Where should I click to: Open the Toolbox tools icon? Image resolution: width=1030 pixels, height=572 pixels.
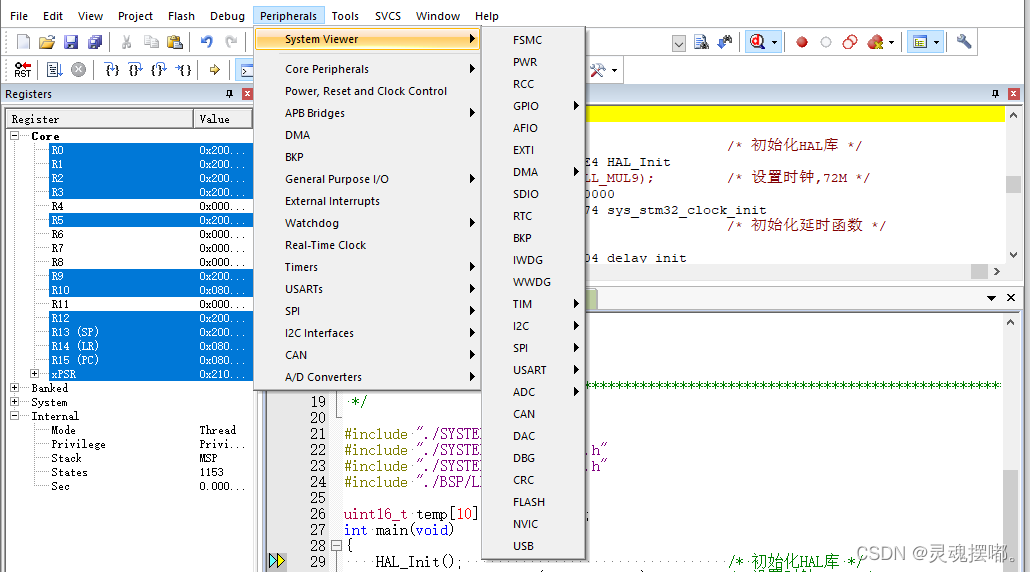[597, 70]
